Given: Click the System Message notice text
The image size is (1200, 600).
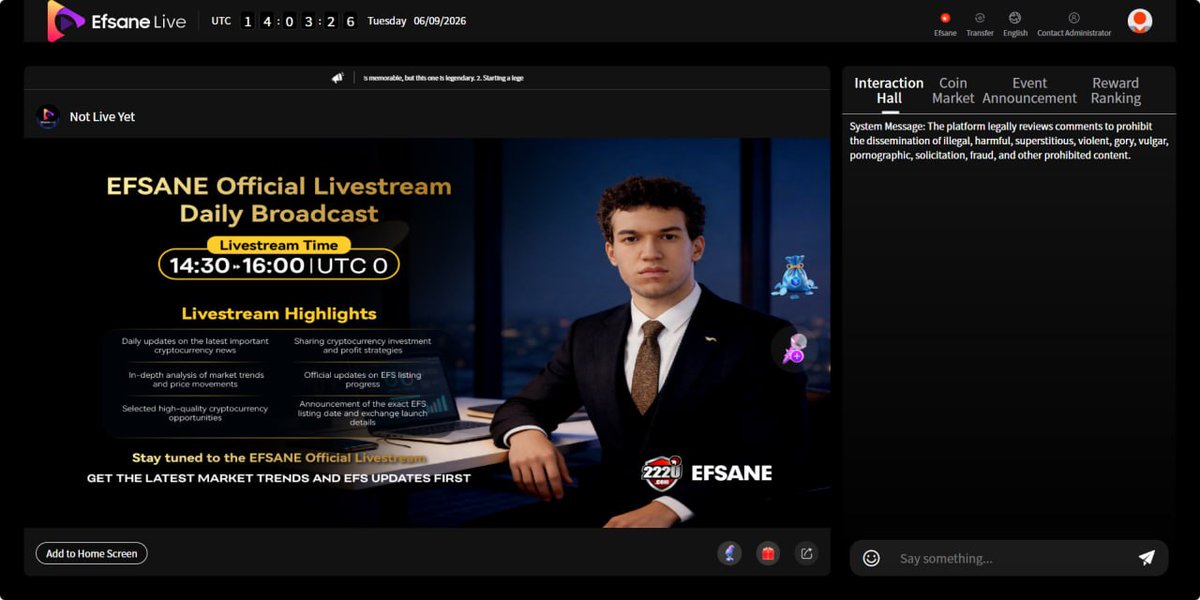Looking at the screenshot, I should pos(1008,141).
